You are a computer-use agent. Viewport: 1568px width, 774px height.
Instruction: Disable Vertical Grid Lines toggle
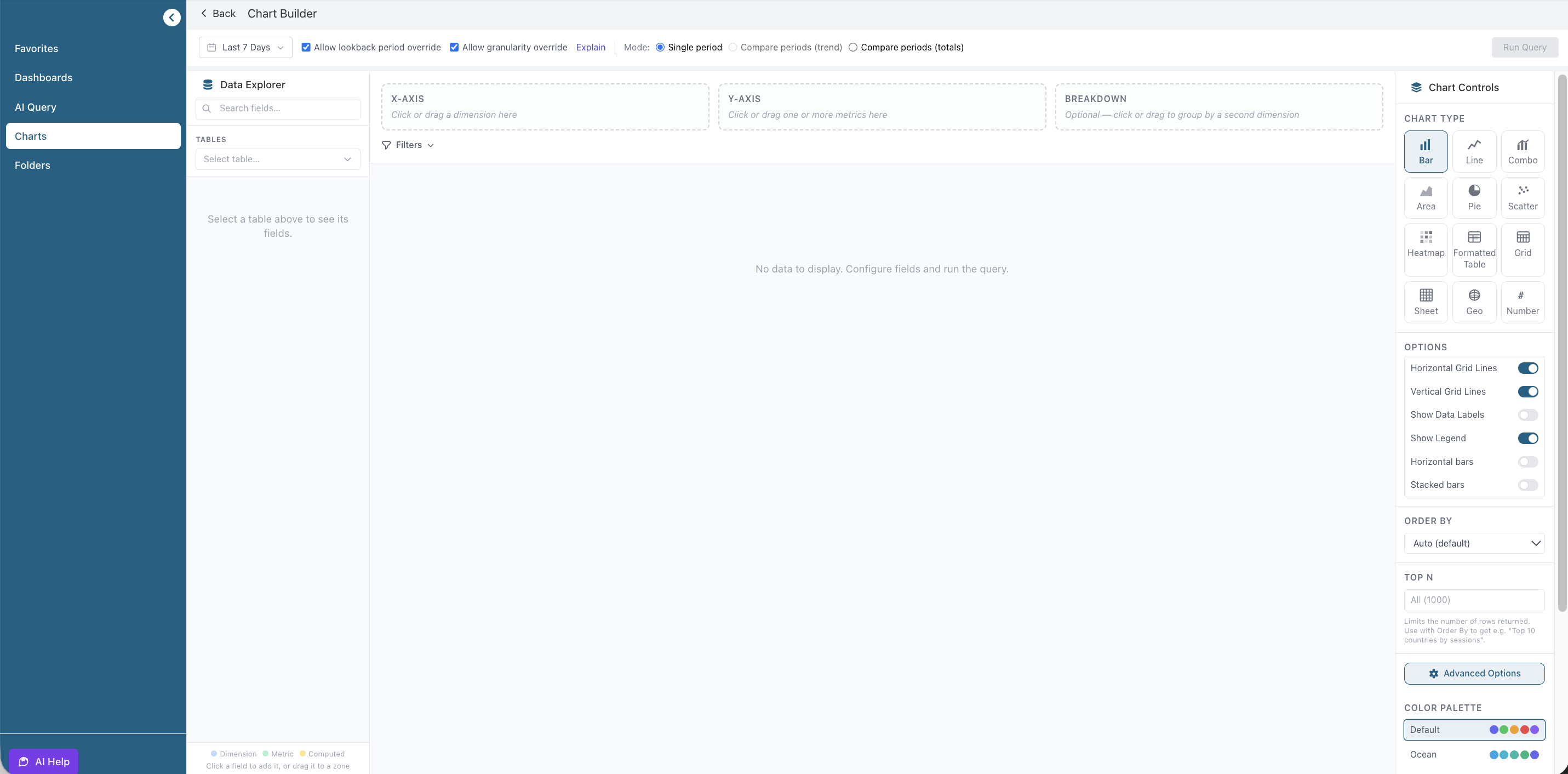1527,391
